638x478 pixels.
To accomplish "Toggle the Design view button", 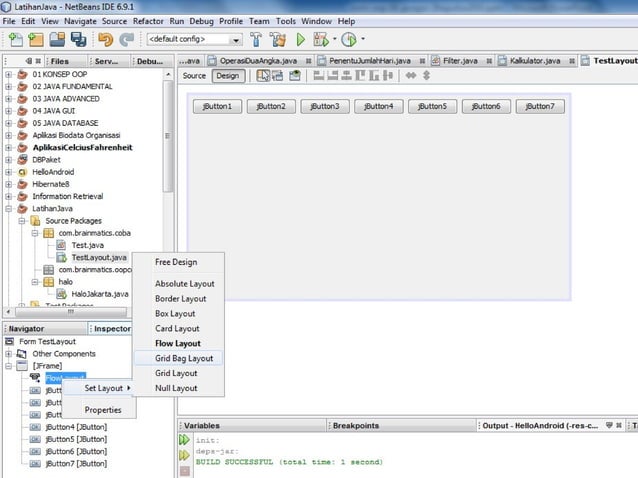I will pos(227,76).
